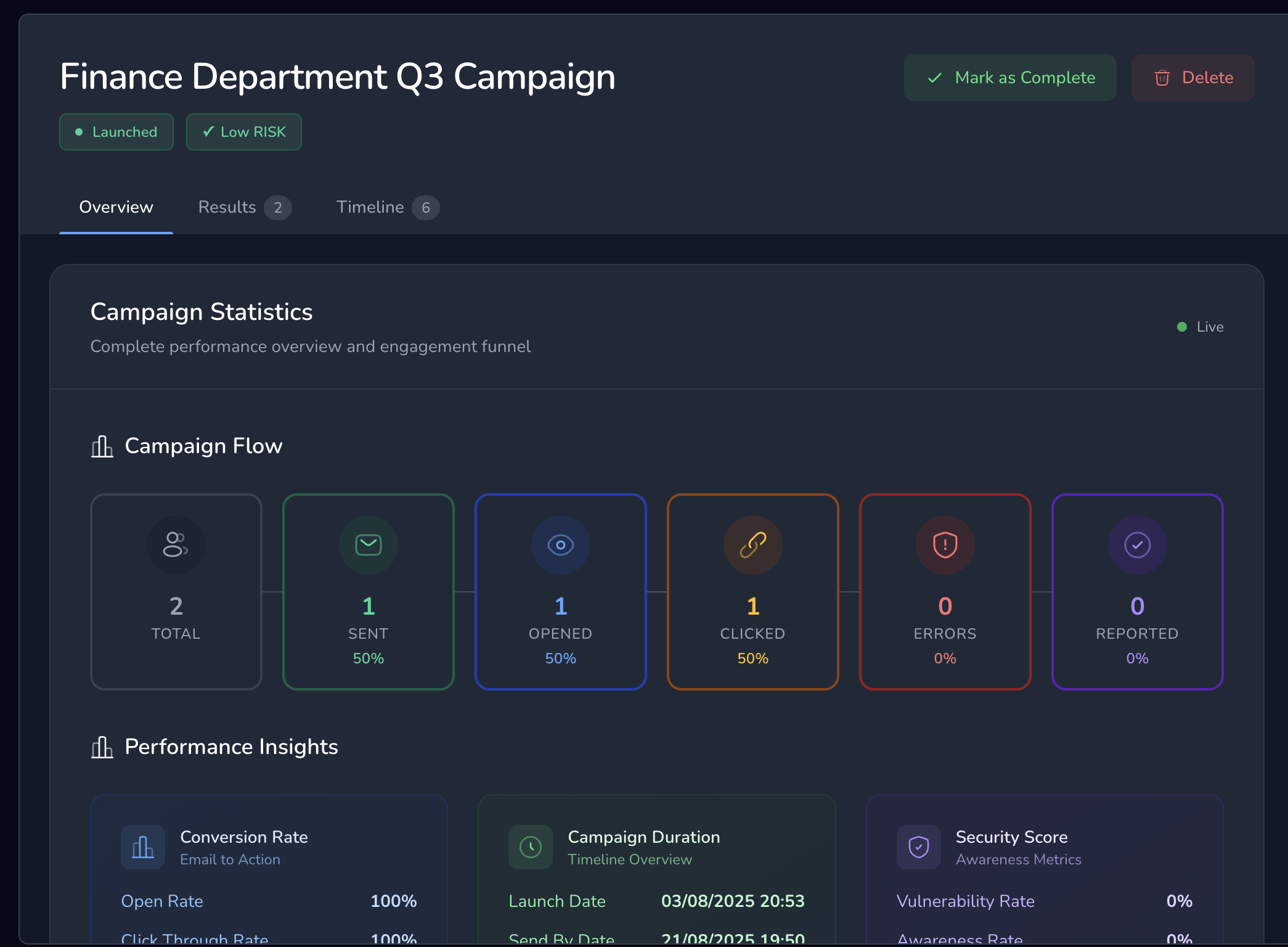Click the performance overview description text
This screenshot has height=947, width=1288.
311,346
